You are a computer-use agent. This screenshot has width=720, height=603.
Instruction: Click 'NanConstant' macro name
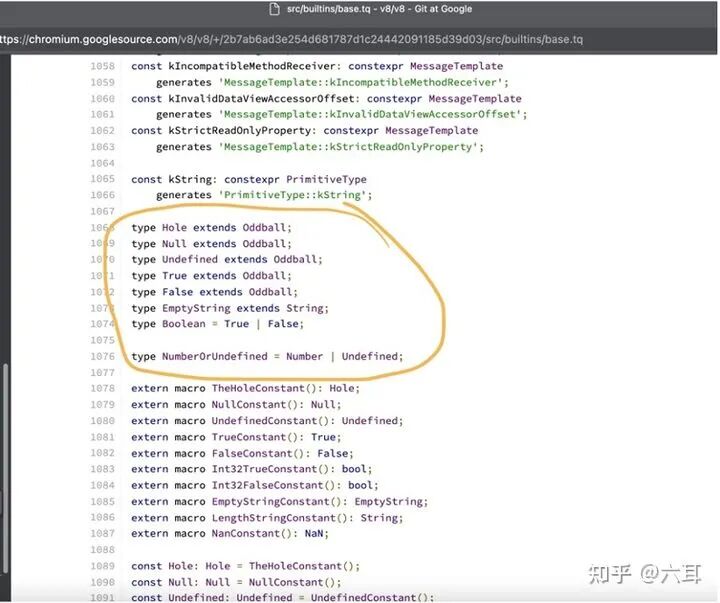tap(246, 534)
